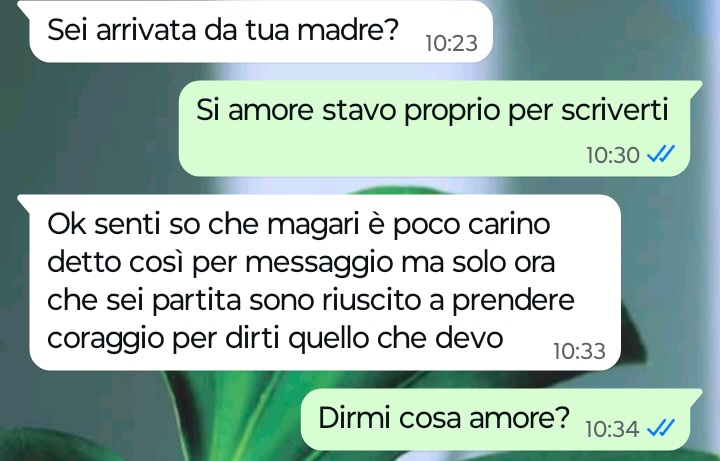Tap the 10:23 timestamp on first message
Image resolution: width=720 pixels, height=461 pixels.
(451, 44)
